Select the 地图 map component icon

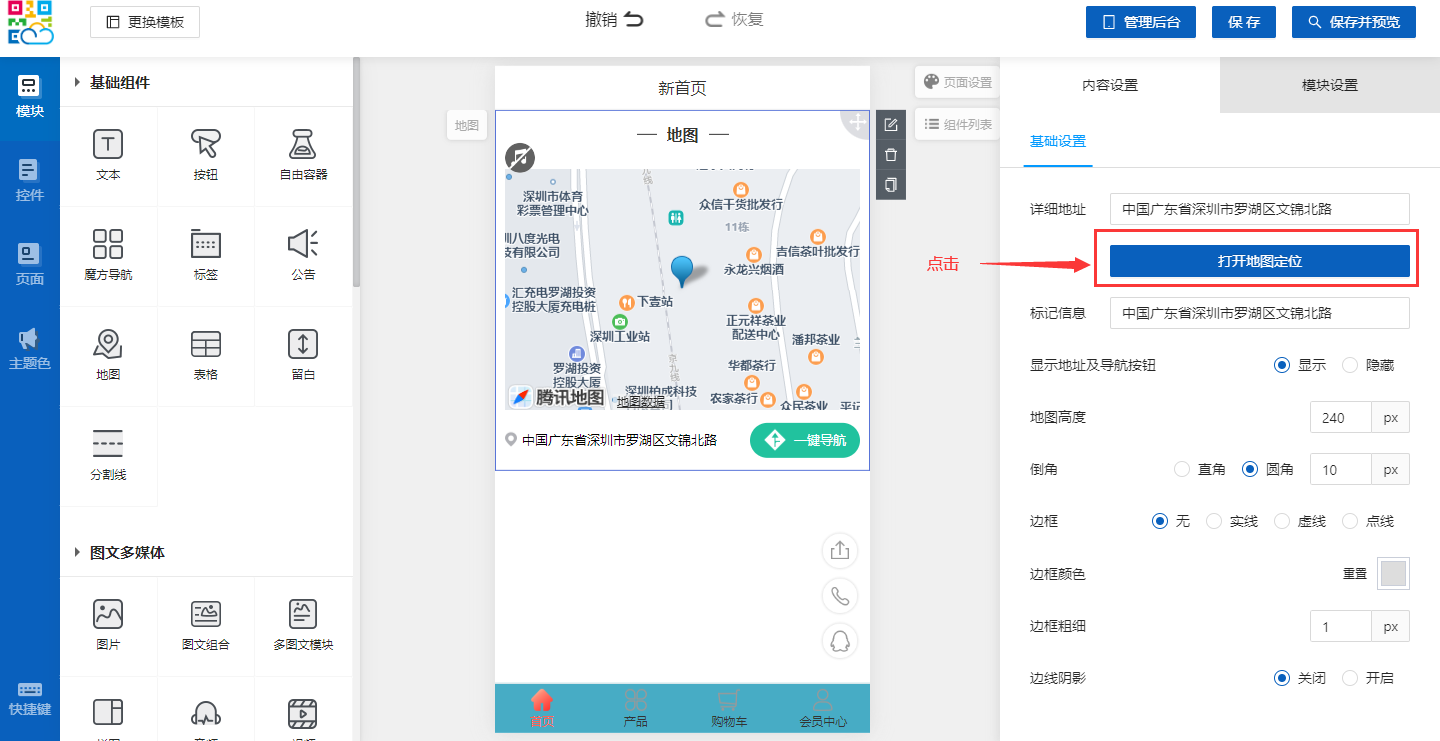pos(108,346)
